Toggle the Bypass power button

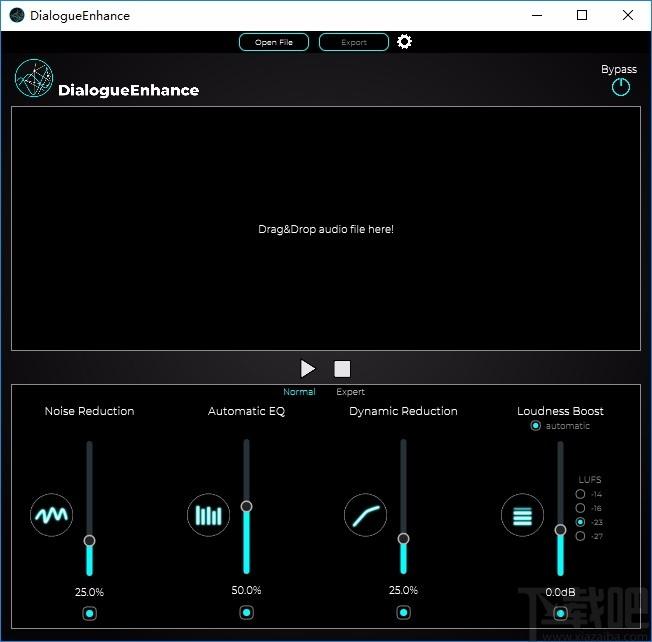(x=621, y=87)
